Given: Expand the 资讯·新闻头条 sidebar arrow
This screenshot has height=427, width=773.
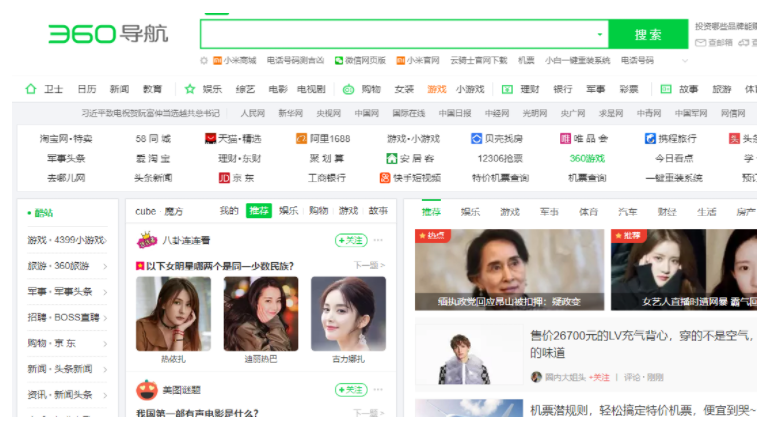Looking at the screenshot, I should pyautogui.click(x=105, y=395).
